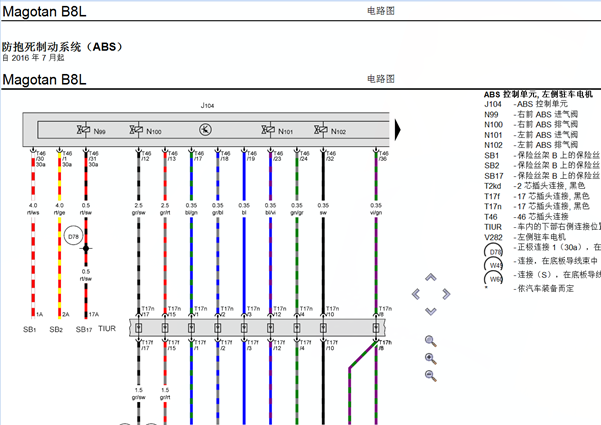Click the wire label '2.5 gr/sw'

coord(138,209)
